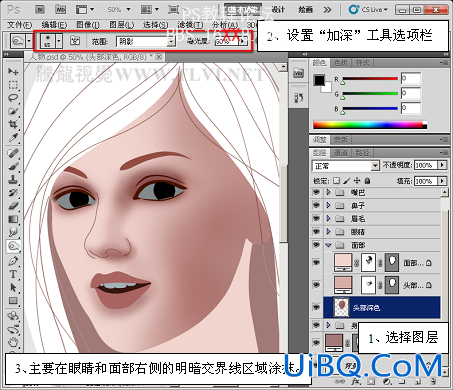
Task: Expand the 眉毛 layer group
Action: (x=328, y=218)
